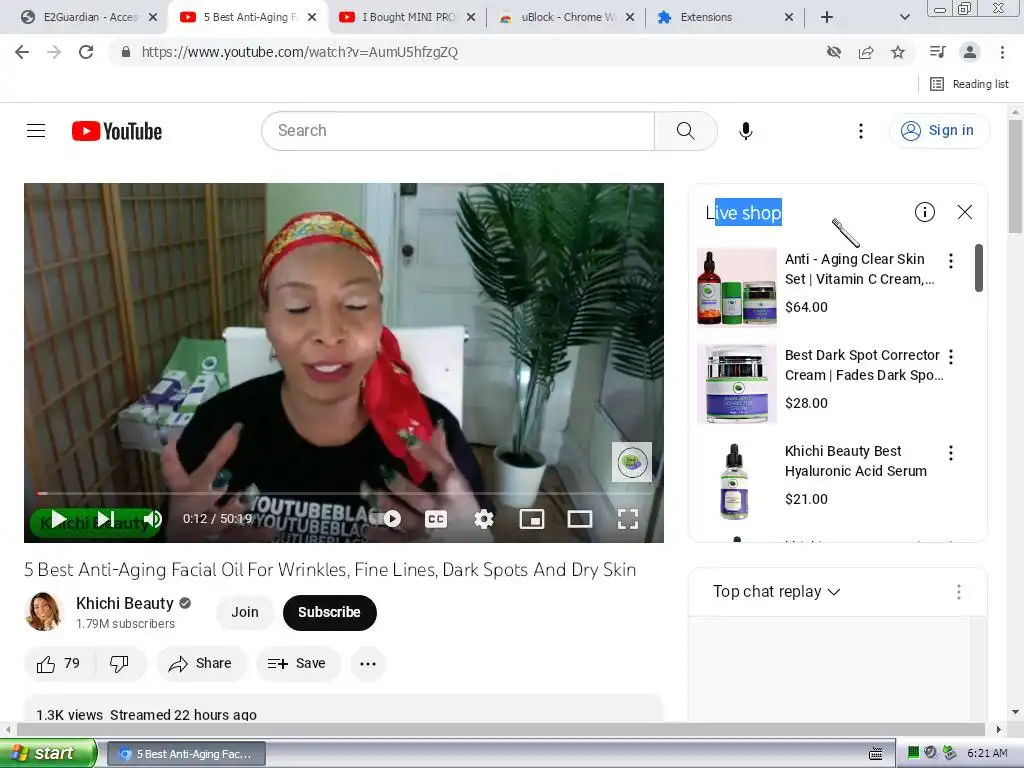Show Live shop info icon

(x=925, y=212)
